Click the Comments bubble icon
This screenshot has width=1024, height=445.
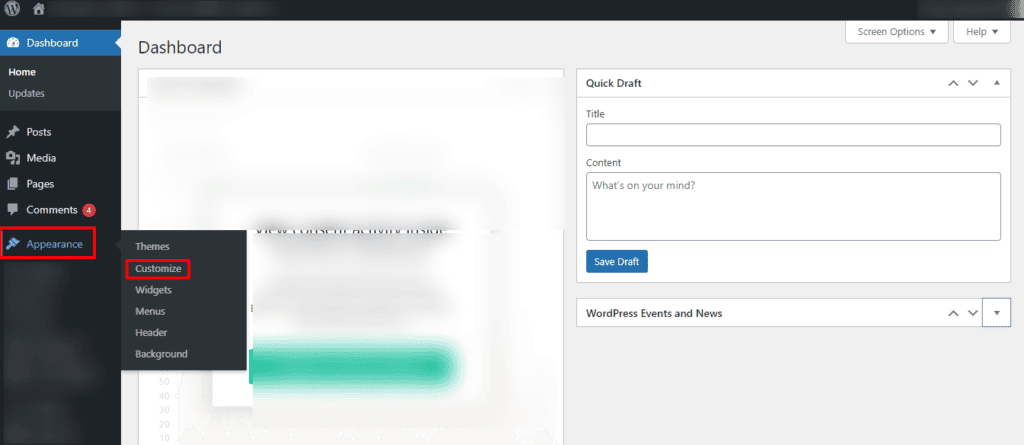point(13,210)
